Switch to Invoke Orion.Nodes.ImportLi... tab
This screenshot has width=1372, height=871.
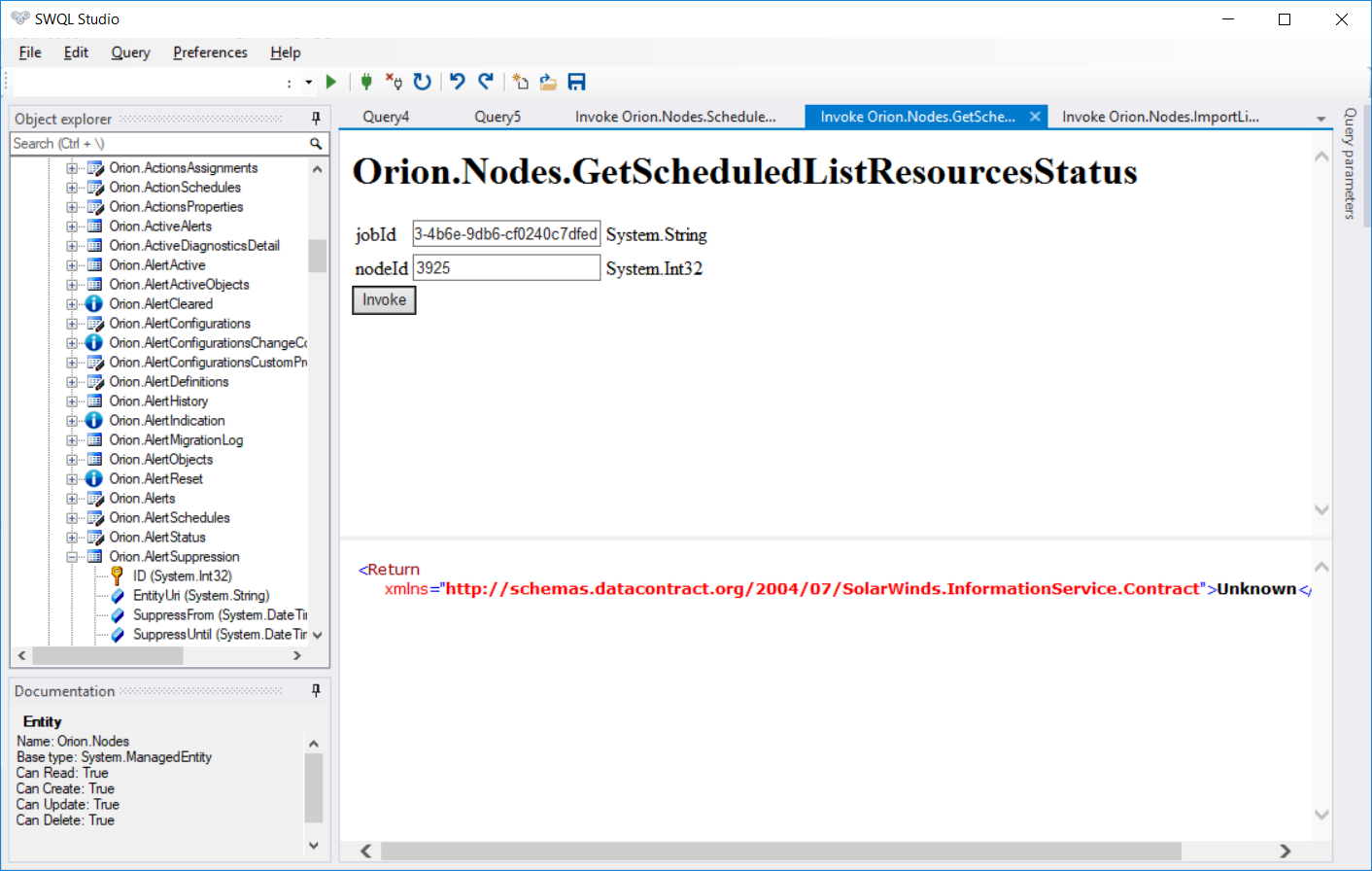click(x=1160, y=117)
